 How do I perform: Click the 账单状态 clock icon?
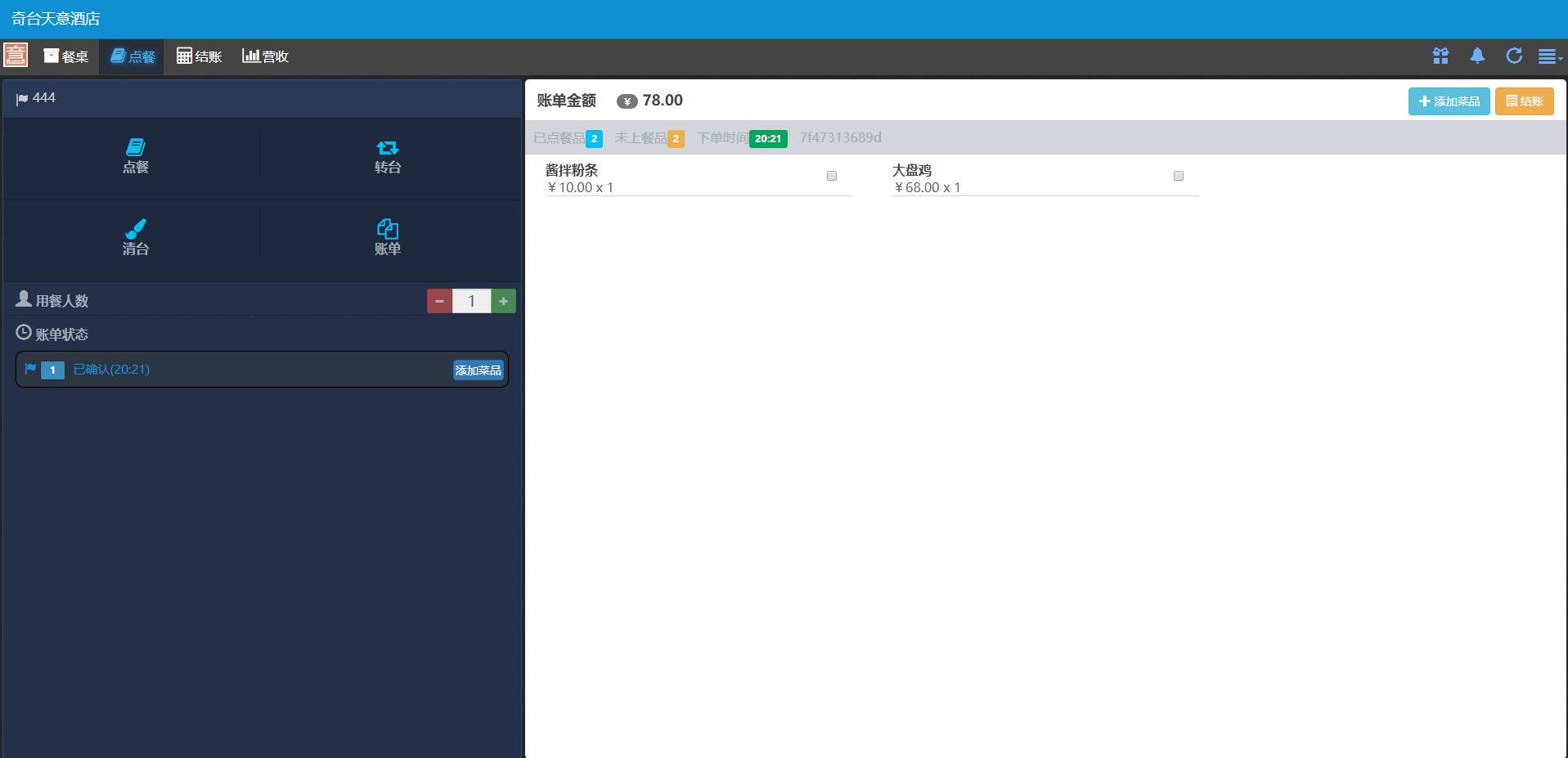pos(24,333)
